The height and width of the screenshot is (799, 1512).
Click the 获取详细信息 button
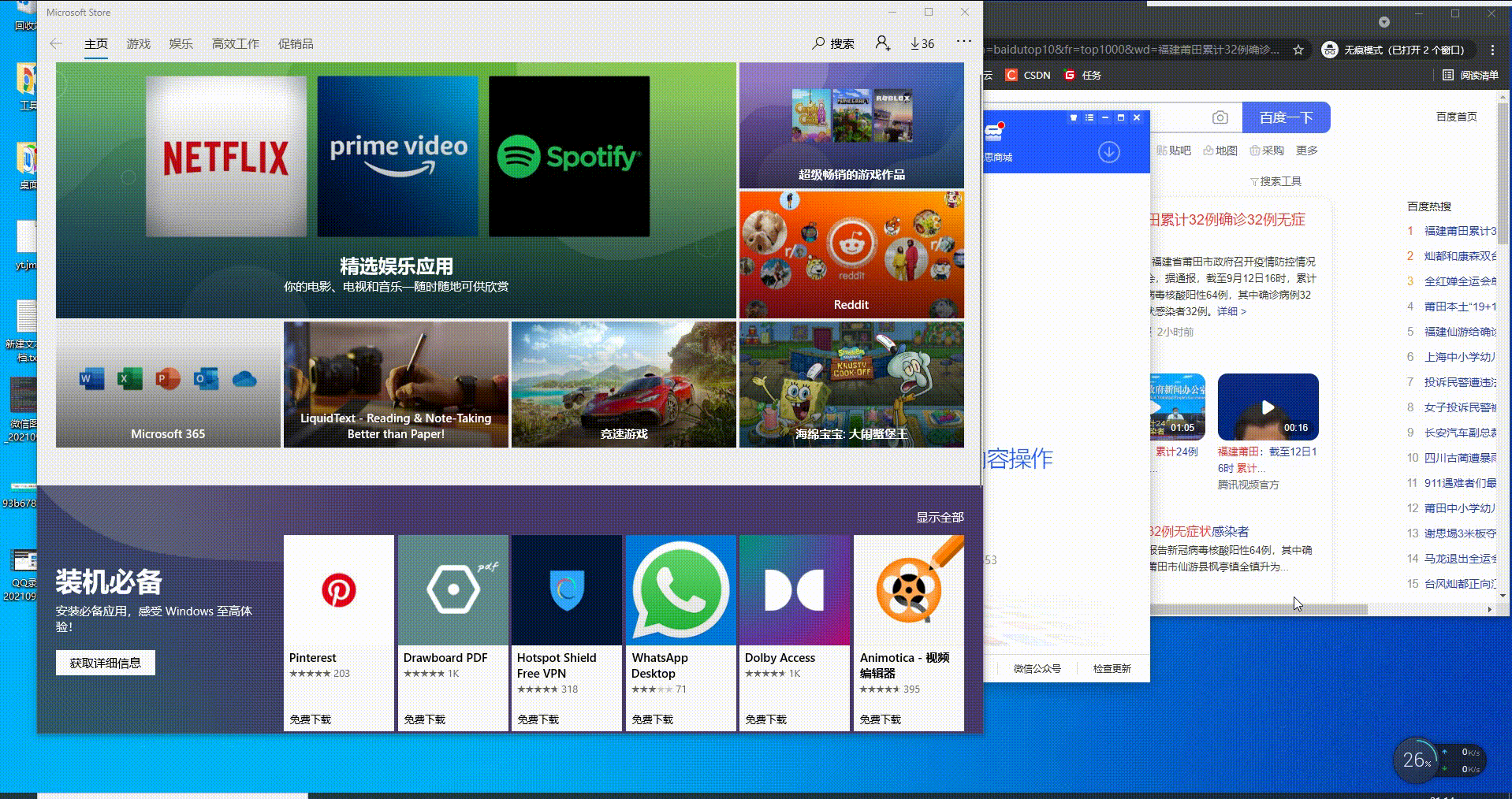(106, 663)
